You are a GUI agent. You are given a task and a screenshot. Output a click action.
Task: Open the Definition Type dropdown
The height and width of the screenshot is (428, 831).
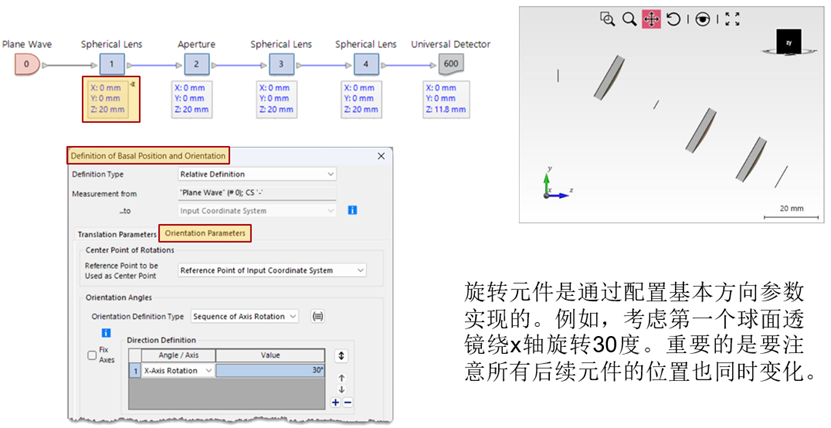pyautogui.click(x=257, y=174)
